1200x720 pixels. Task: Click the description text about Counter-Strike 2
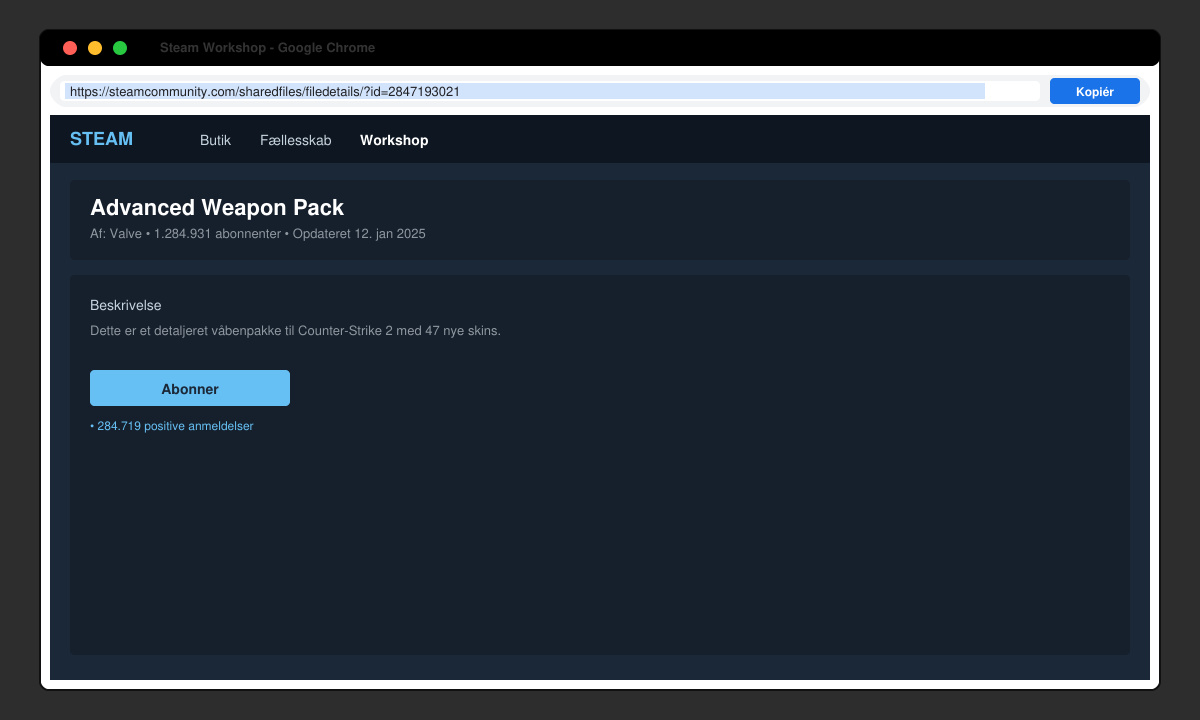pos(295,330)
